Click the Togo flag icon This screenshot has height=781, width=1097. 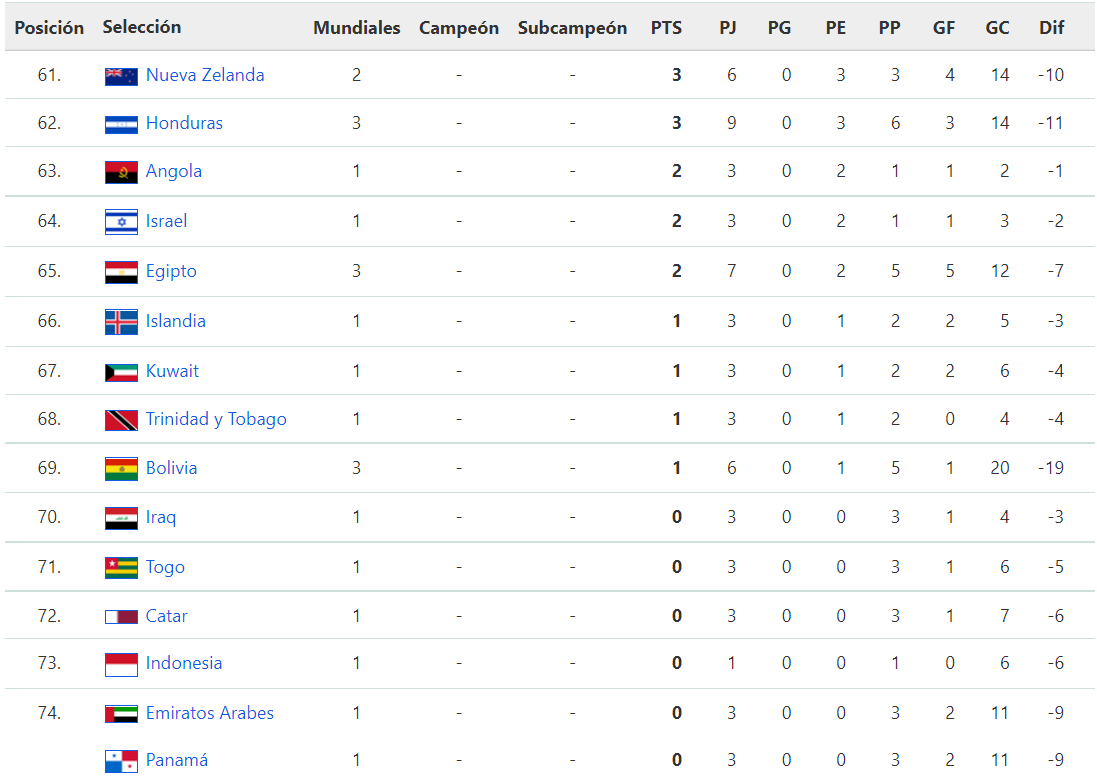coord(121,568)
